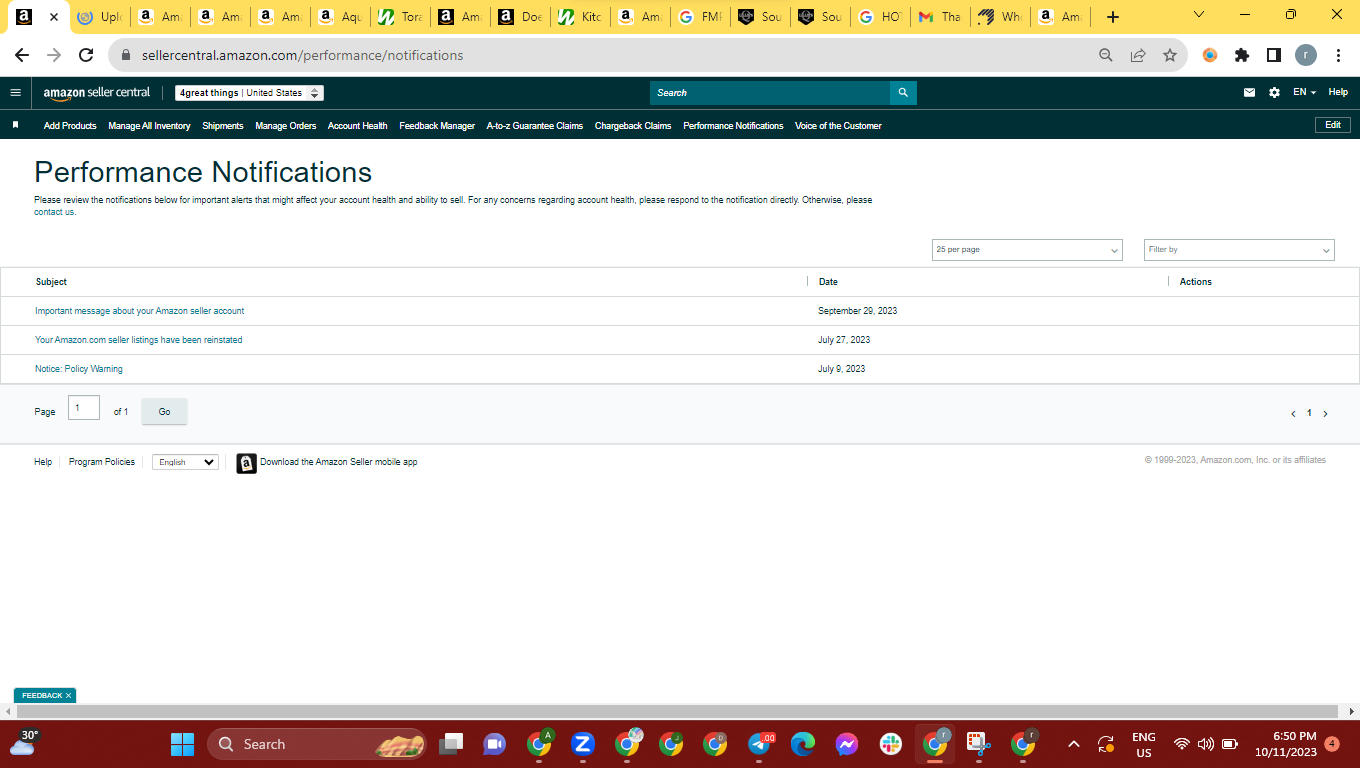Go to Chargeback Claims
This screenshot has width=1360, height=768.
[633, 126]
